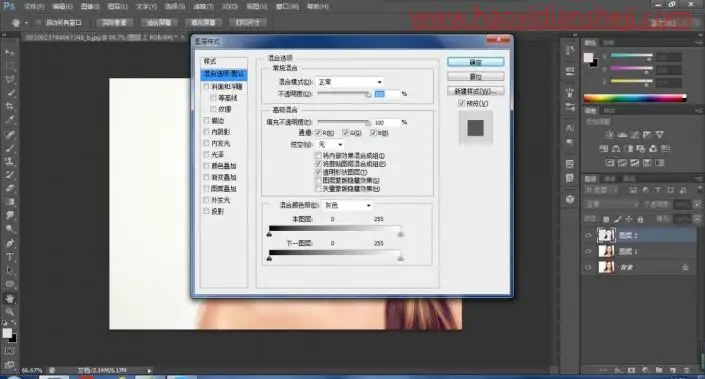Open the 滤镜 menu
This screenshot has height=379, width=705.
tap(203, 6)
